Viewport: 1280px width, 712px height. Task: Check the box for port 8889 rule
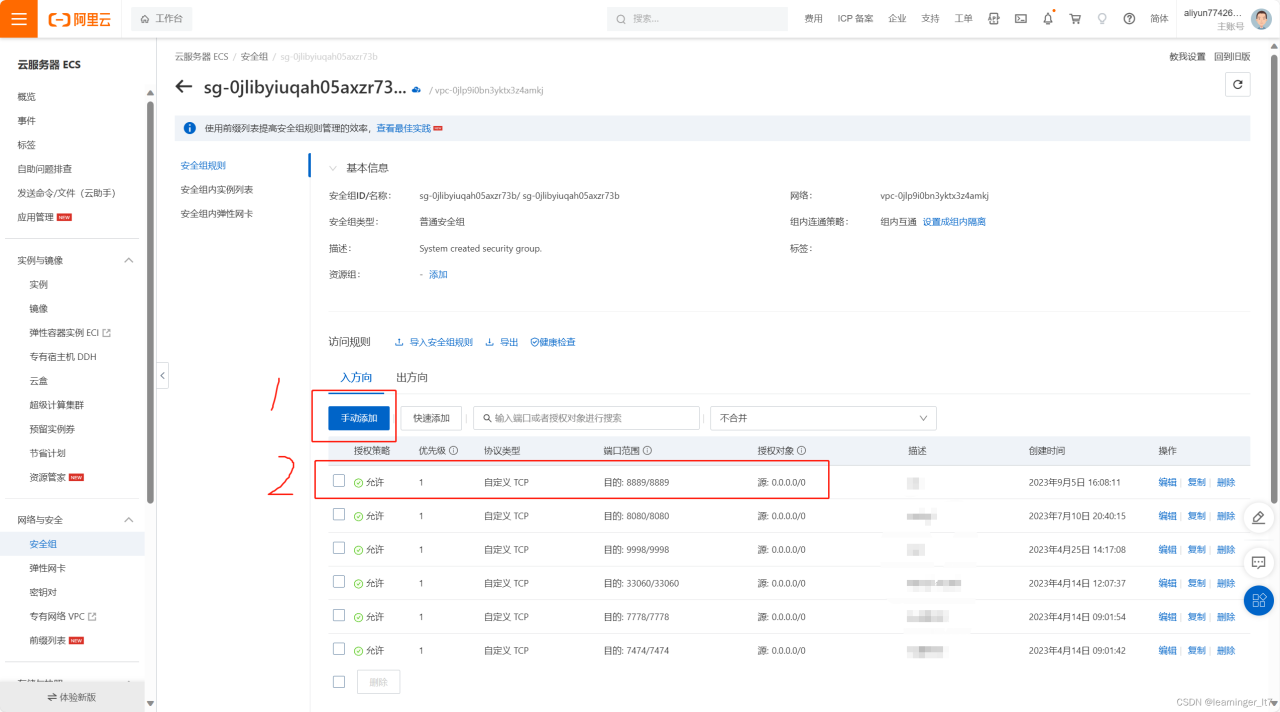pyautogui.click(x=339, y=481)
